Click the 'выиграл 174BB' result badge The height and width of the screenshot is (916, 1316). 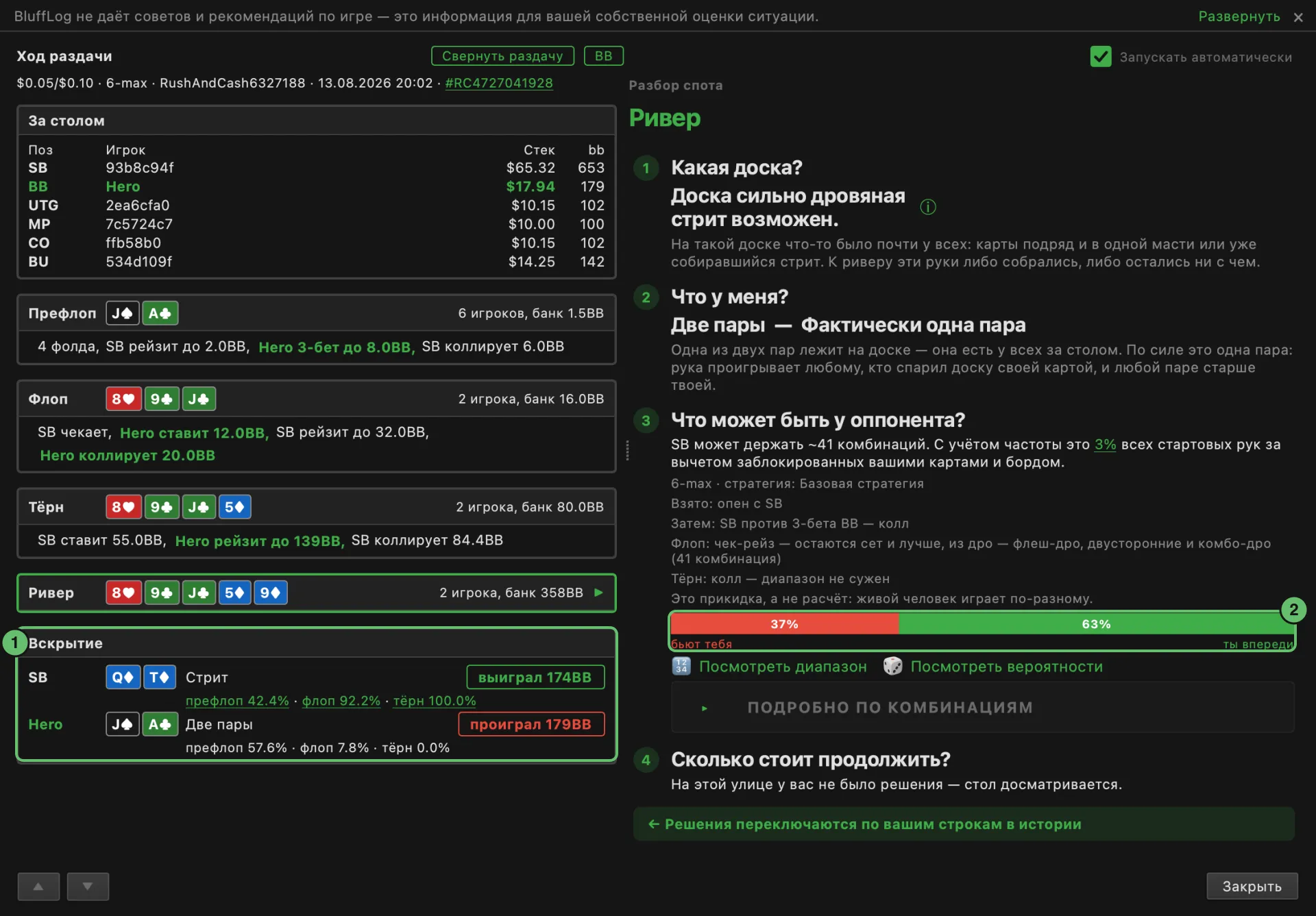(535, 677)
